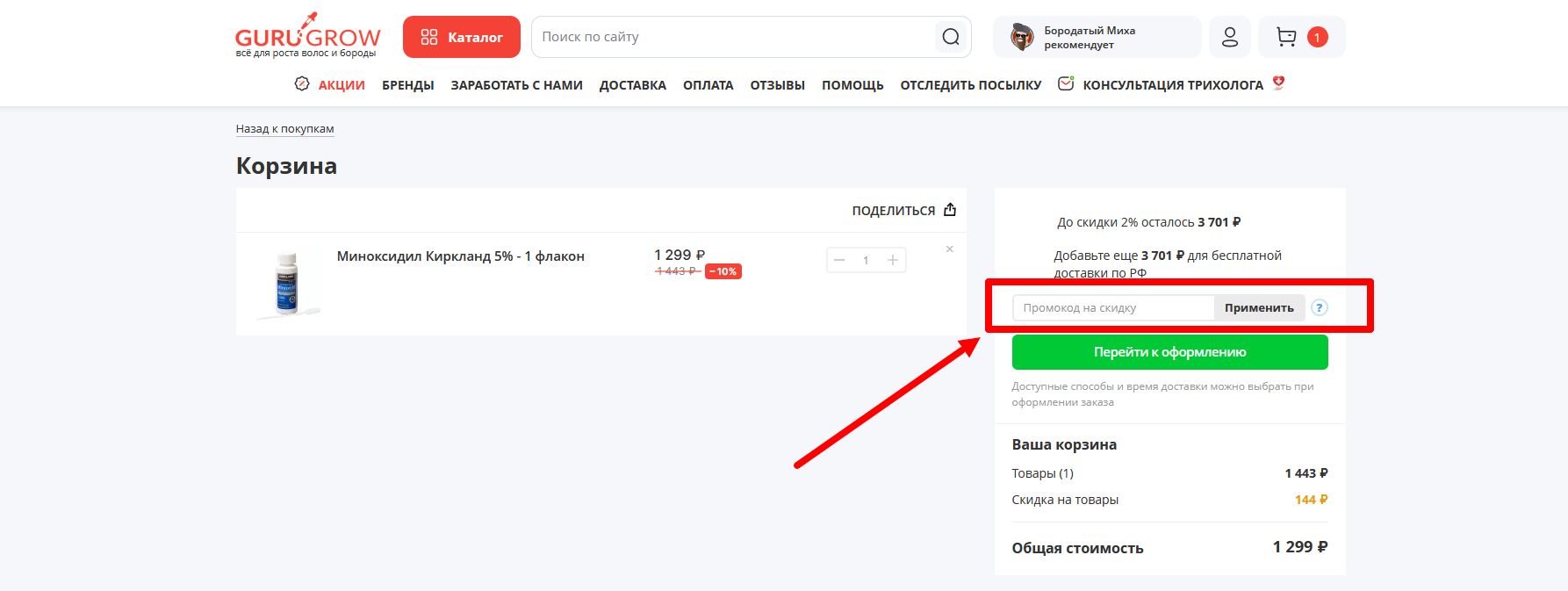Image resolution: width=1568 pixels, height=591 pixels.
Task: Click the cart item count badge
Action: (x=1317, y=37)
